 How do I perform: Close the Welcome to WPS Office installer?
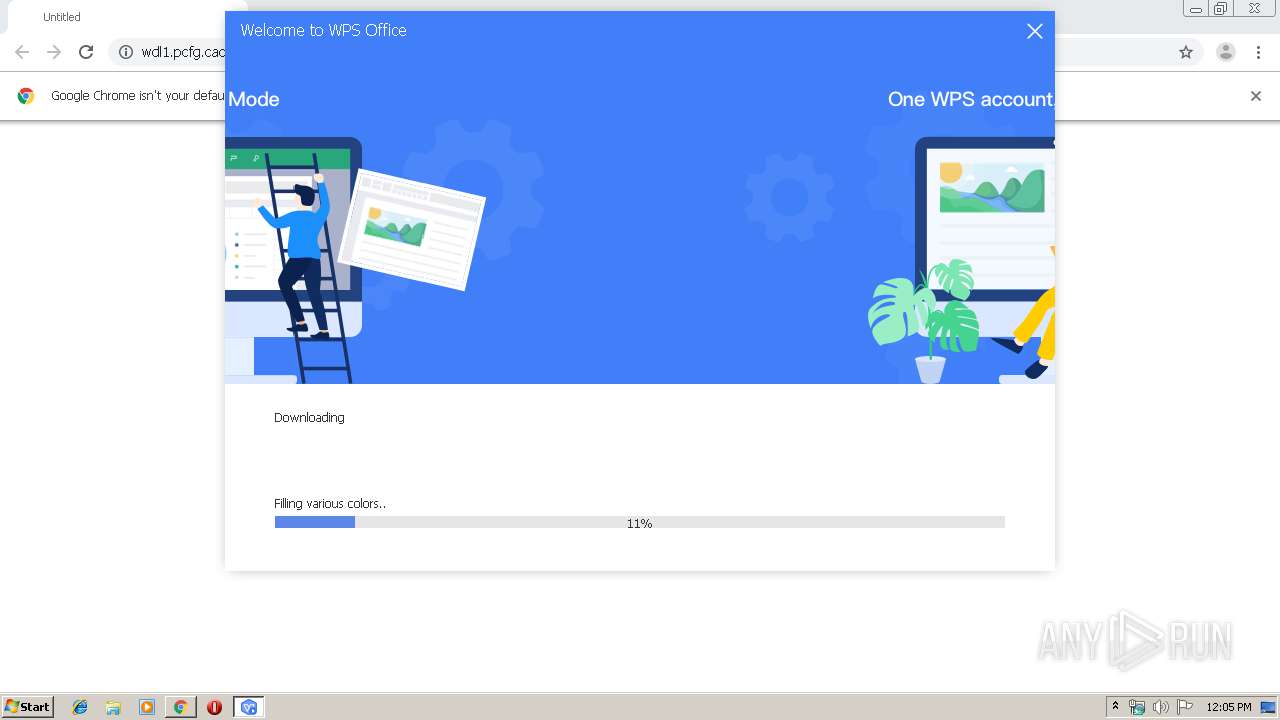pyautogui.click(x=1035, y=31)
